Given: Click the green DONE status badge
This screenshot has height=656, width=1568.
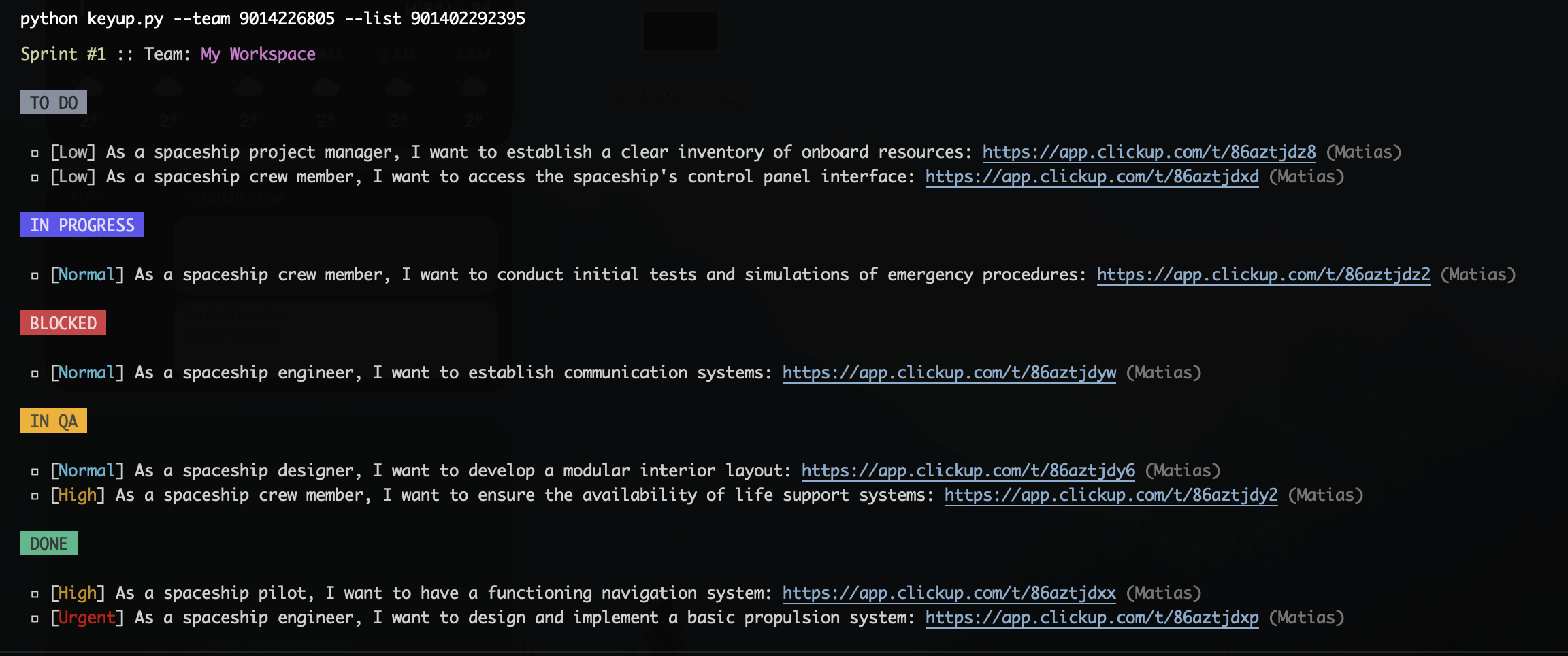Looking at the screenshot, I should coord(49,544).
